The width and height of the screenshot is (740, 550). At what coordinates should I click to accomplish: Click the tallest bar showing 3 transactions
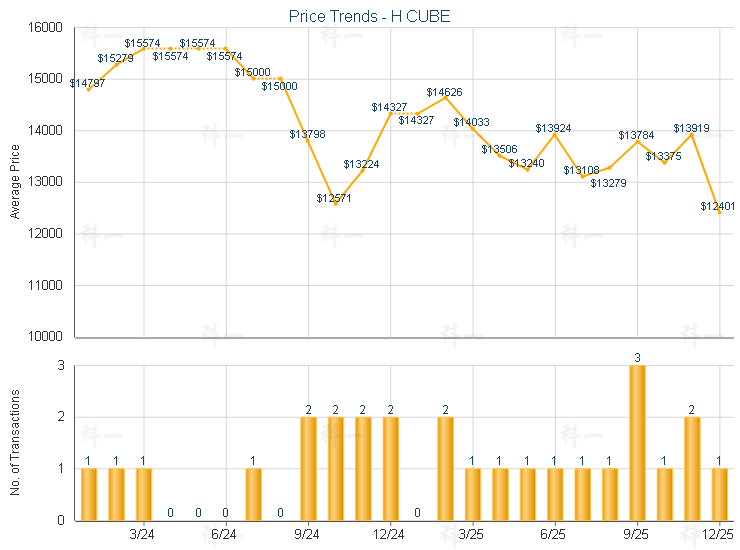click(x=637, y=442)
